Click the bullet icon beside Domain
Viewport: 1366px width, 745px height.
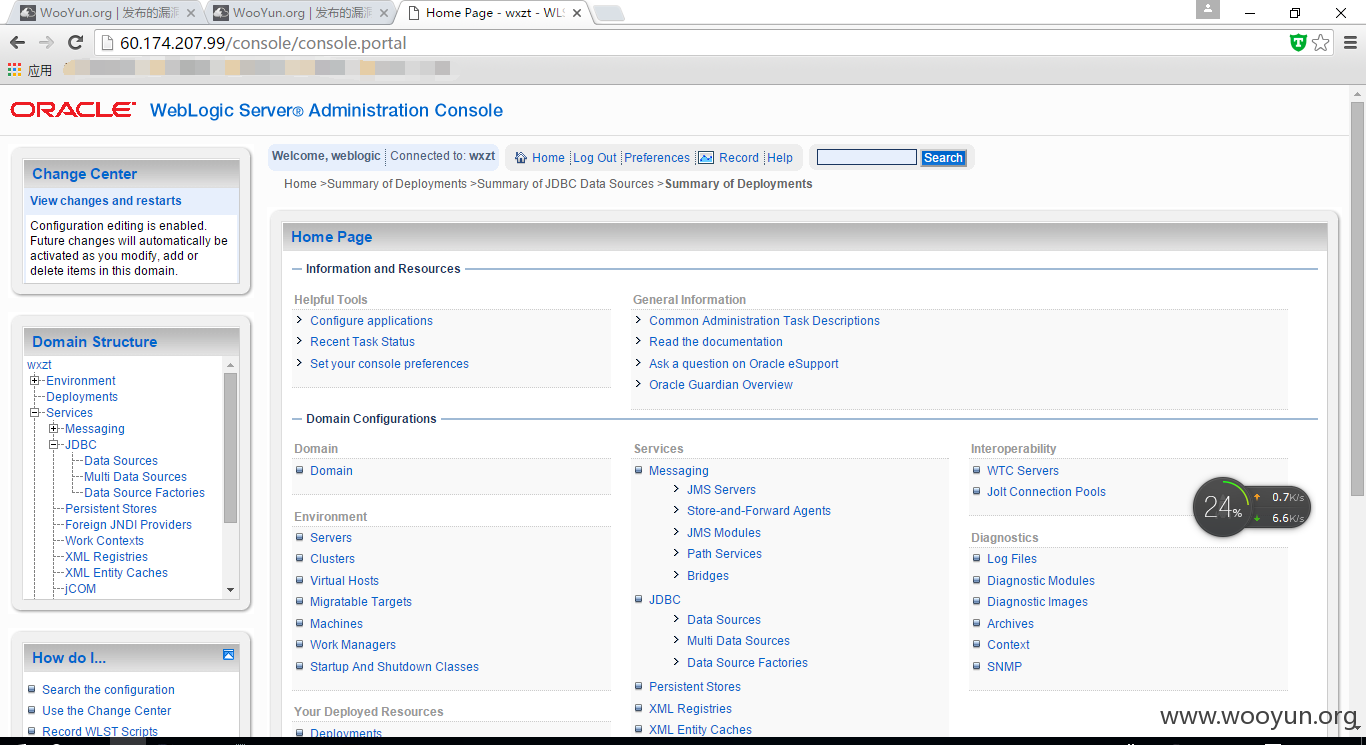(300, 470)
